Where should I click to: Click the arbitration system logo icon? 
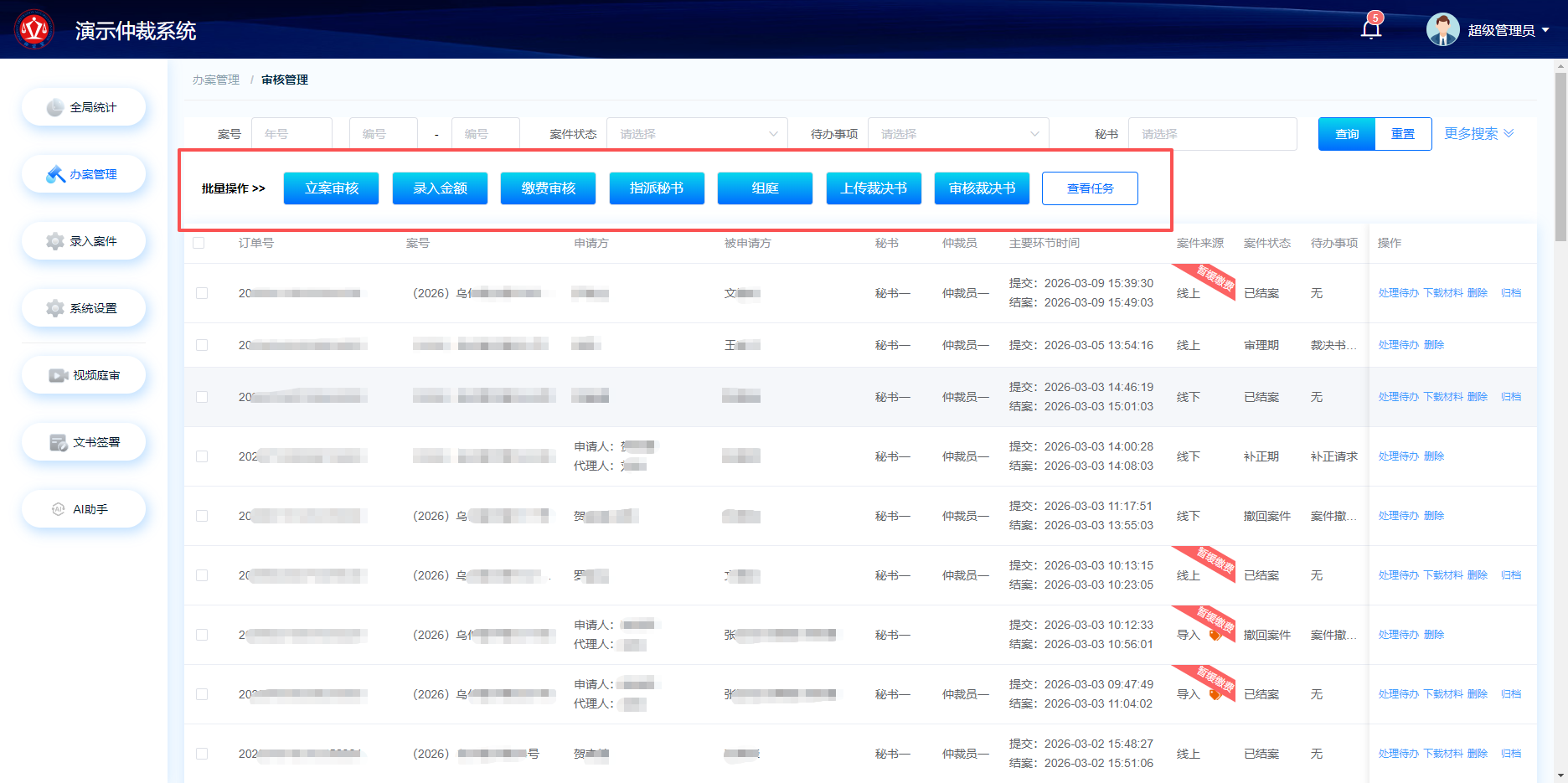(34, 30)
